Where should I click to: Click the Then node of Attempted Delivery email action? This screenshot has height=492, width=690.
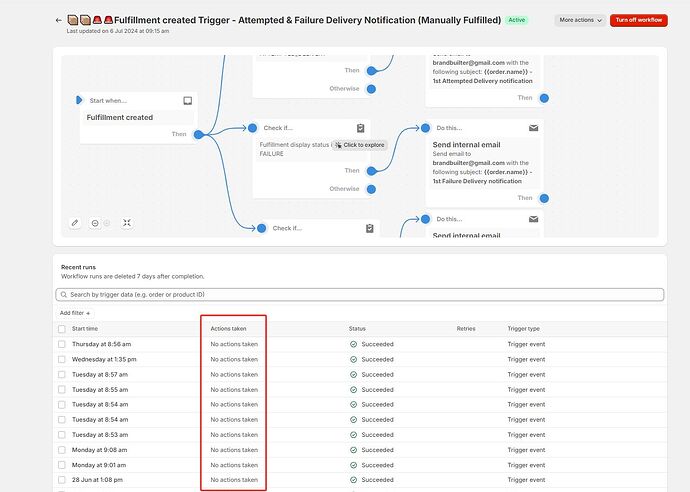point(544,98)
